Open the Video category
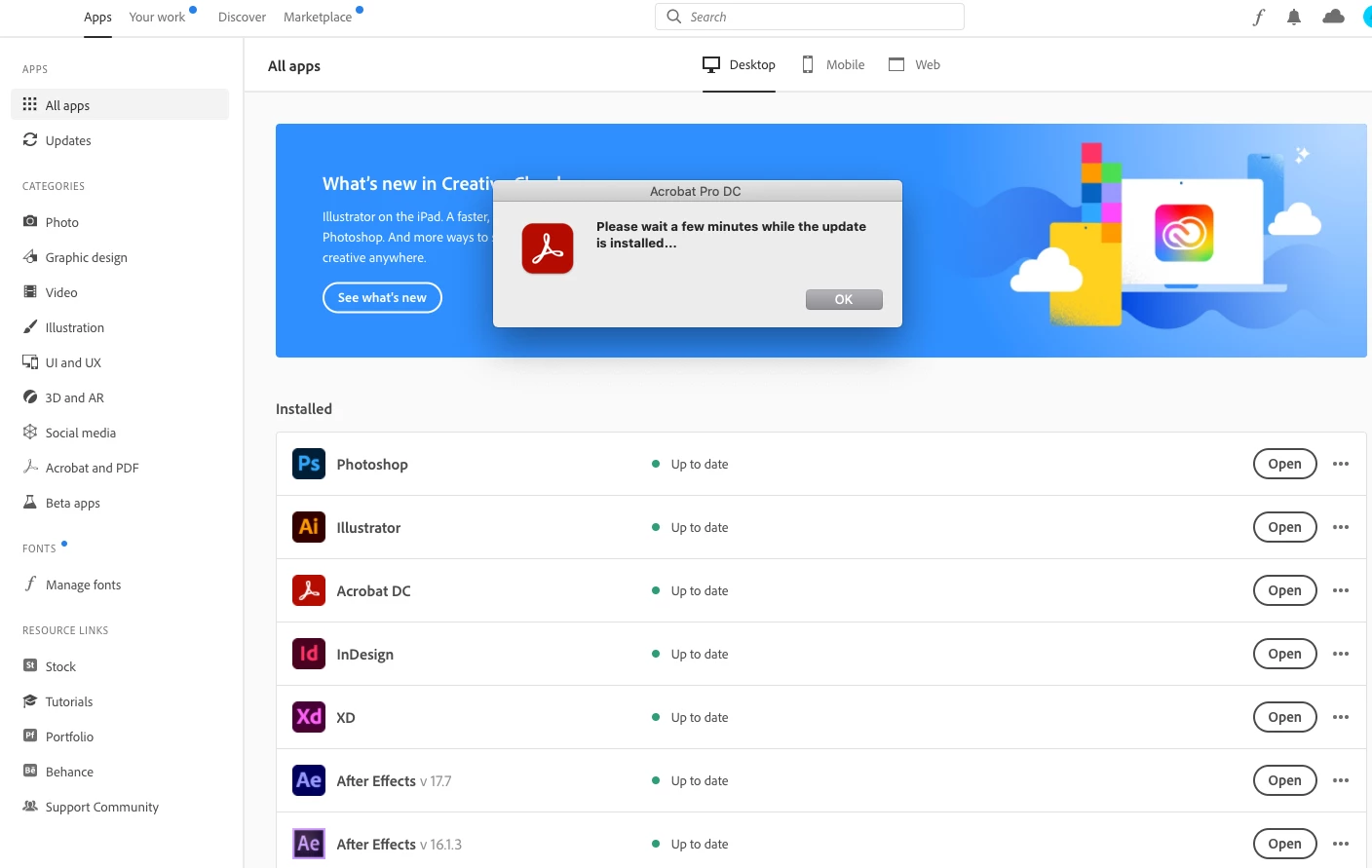 coord(120,292)
